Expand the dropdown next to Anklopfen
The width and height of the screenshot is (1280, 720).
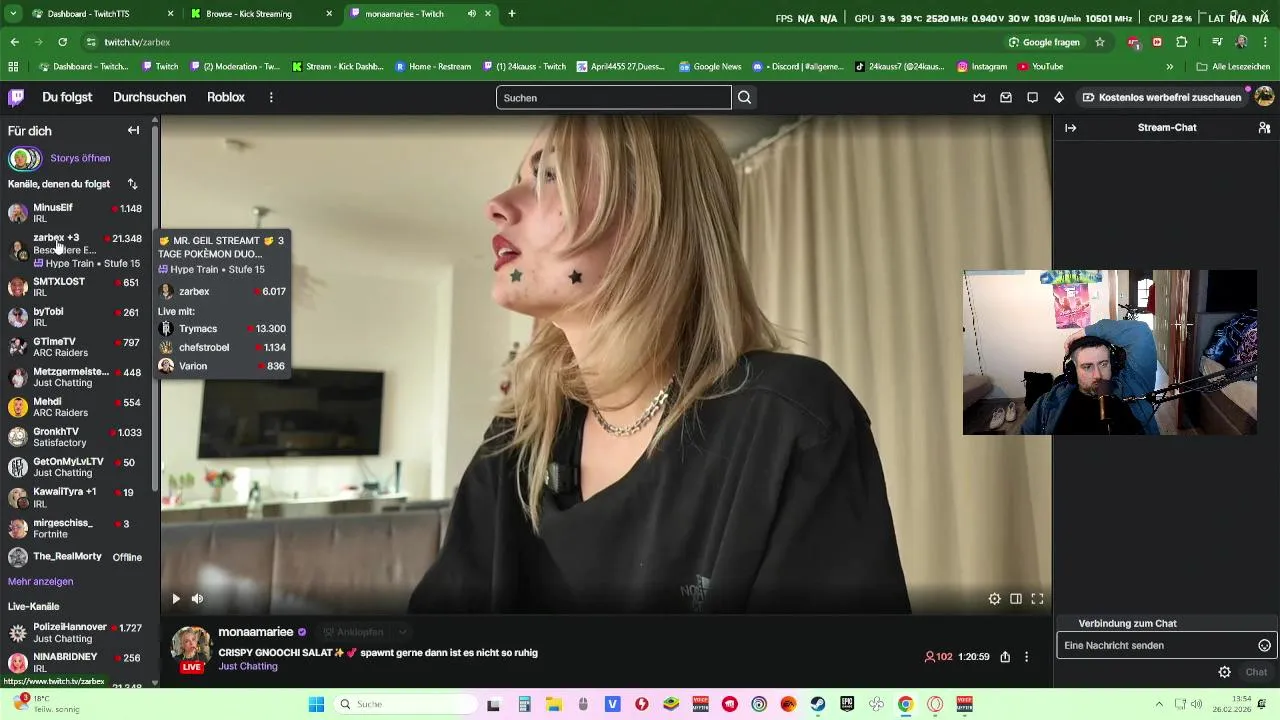pos(402,632)
